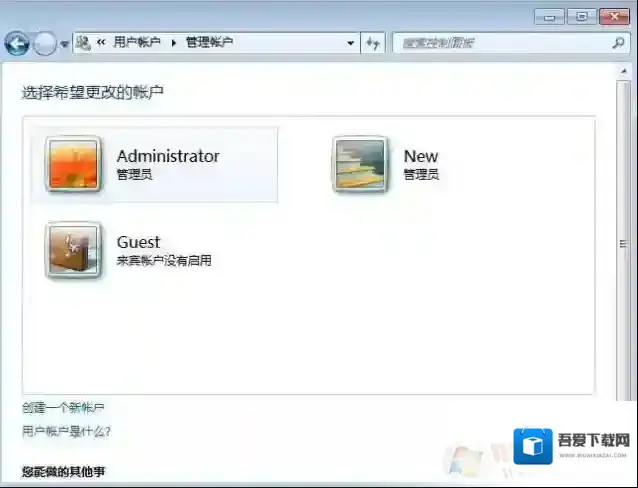The image size is (638, 488).
Task: Select the 管理帐户 breadcrumb
Action: [209, 42]
